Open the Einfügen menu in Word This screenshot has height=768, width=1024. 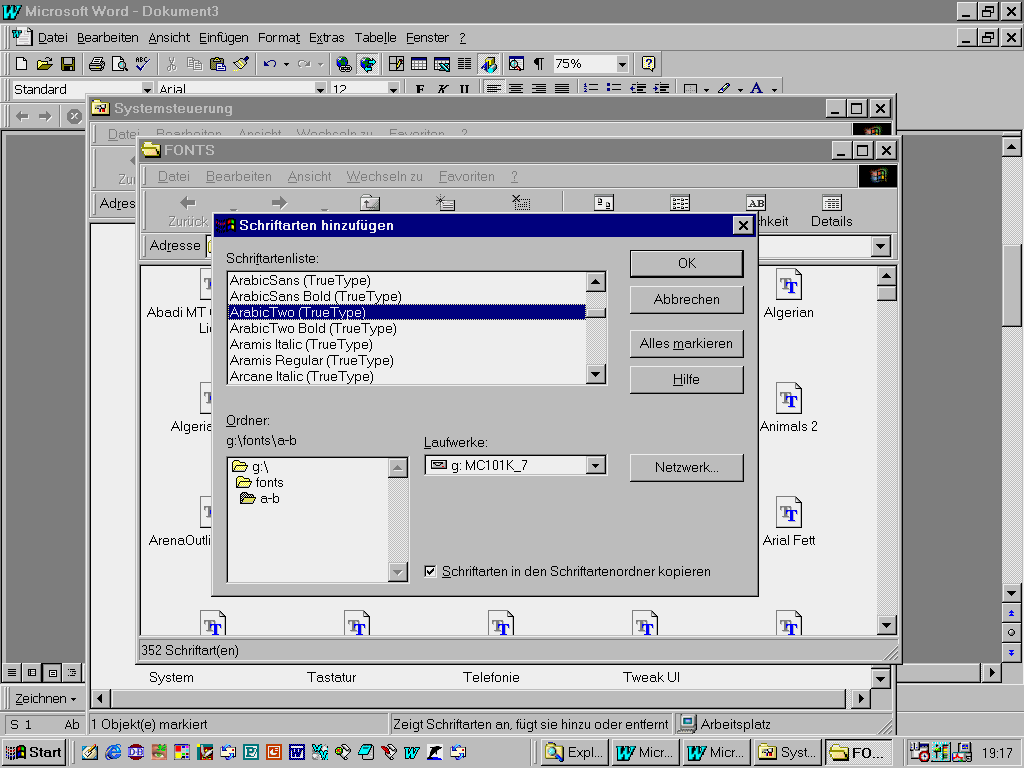coord(223,38)
